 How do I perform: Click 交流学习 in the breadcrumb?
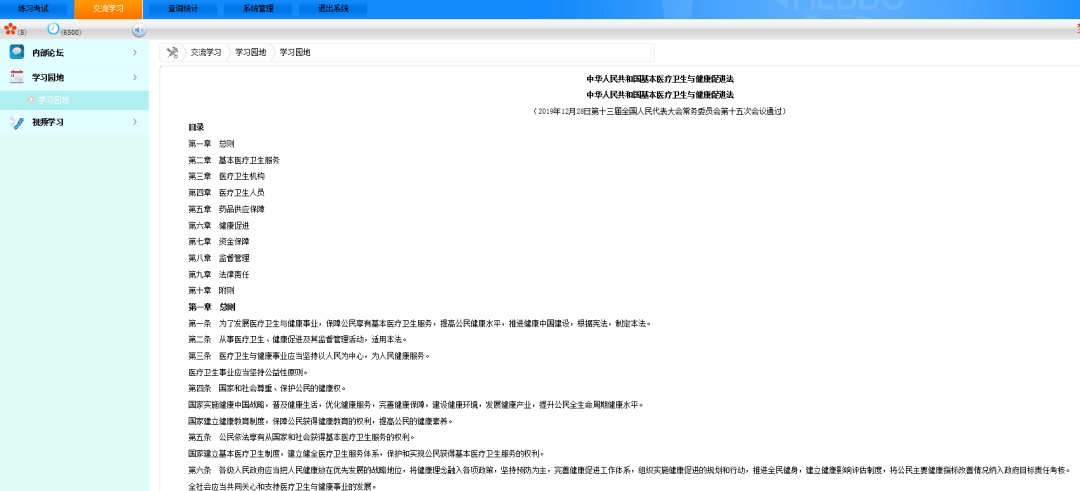tap(206, 52)
